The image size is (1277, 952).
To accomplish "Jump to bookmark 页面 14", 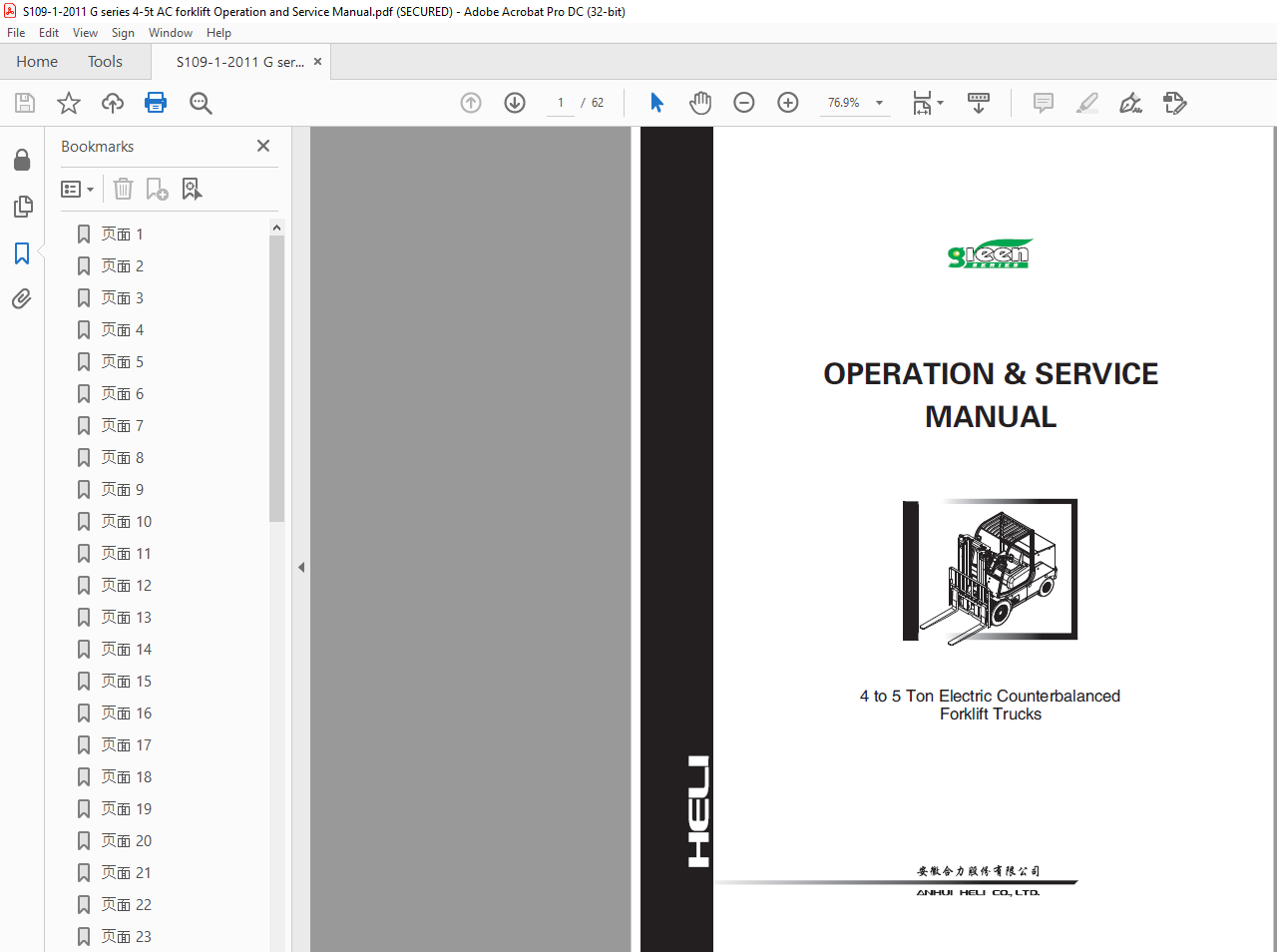I will click(x=126, y=649).
